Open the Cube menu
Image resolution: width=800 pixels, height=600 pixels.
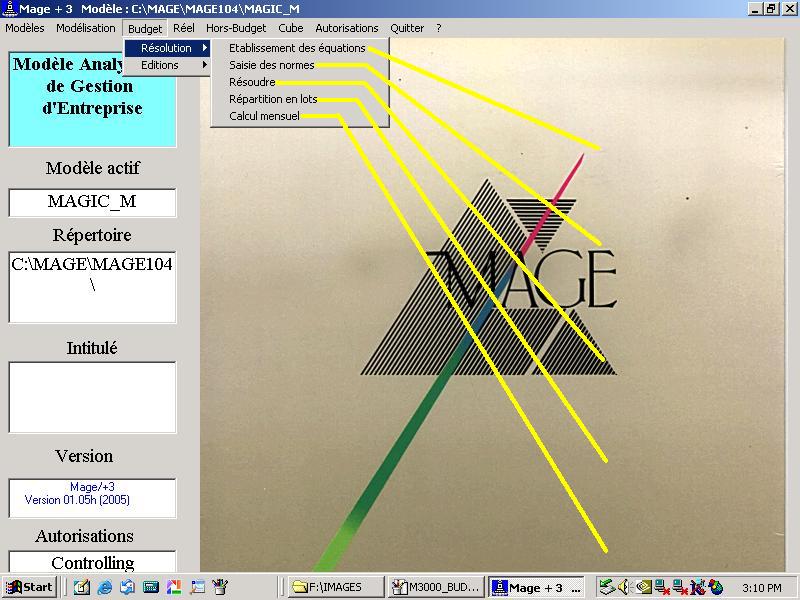coord(291,28)
